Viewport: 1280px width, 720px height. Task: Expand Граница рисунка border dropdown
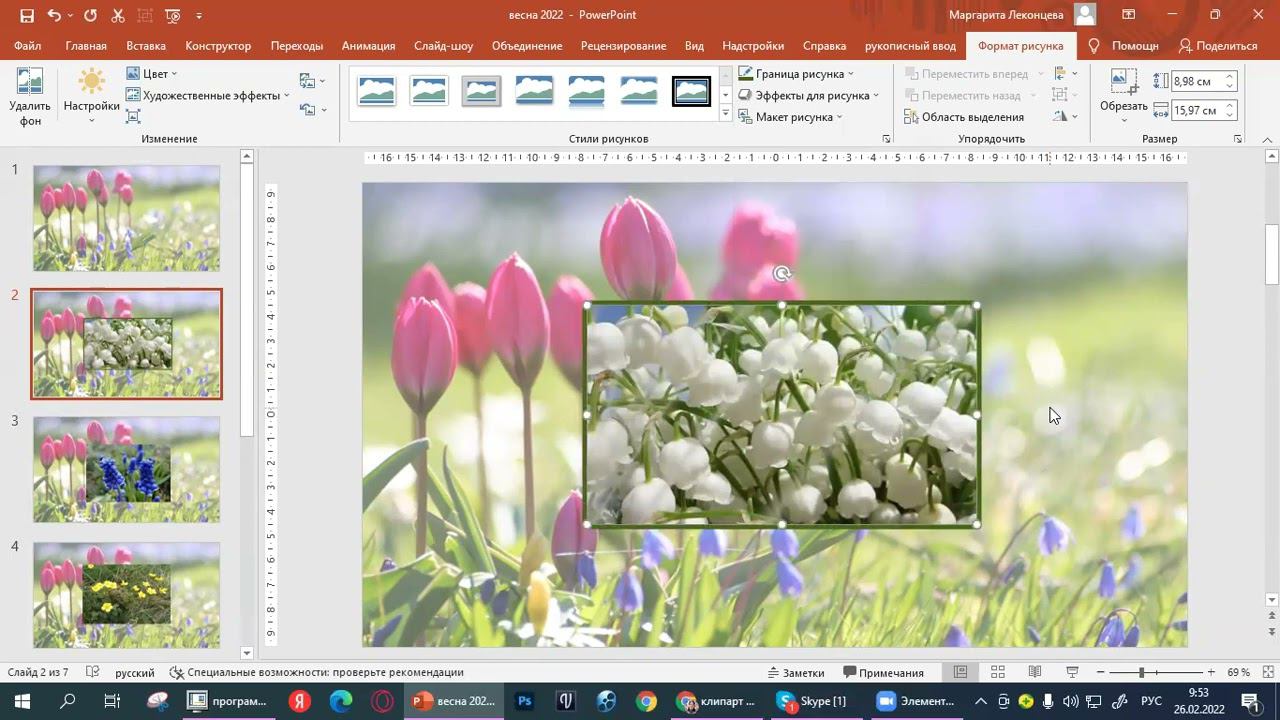(x=797, y=74)
